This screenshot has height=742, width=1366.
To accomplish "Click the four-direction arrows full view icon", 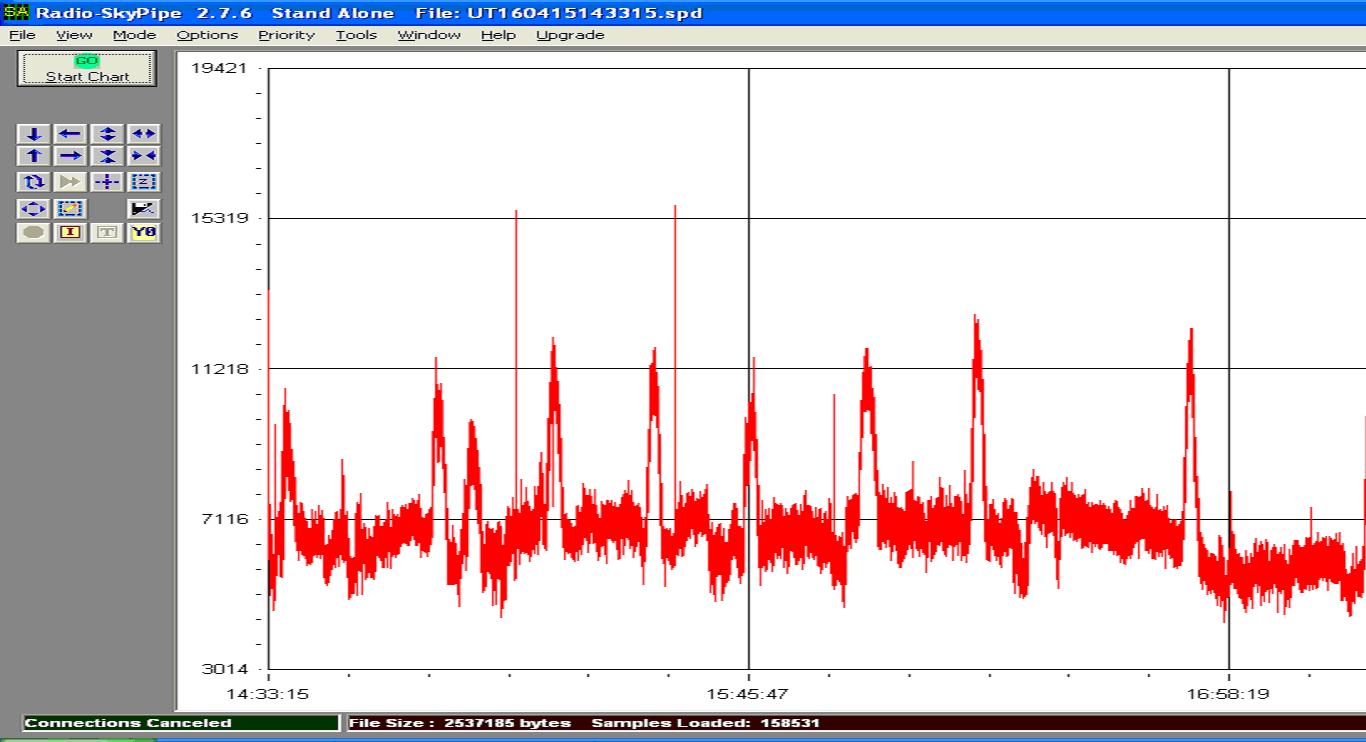I will coord(34,209).
